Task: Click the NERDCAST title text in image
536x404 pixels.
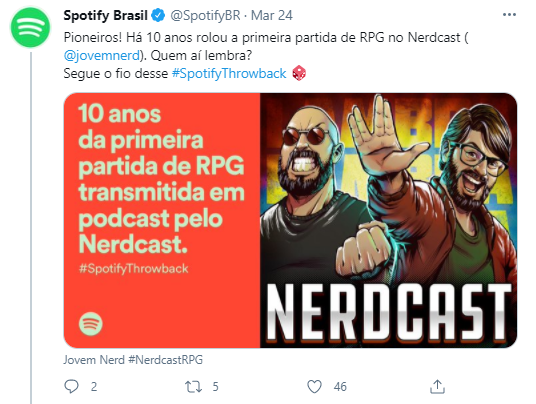Action: pyautogui.click(x=389, y=312)
